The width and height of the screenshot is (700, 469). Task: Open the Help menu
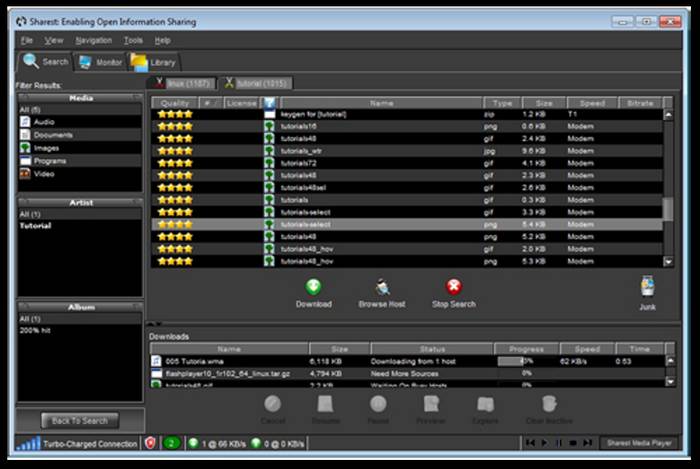(x=162, y=40)
